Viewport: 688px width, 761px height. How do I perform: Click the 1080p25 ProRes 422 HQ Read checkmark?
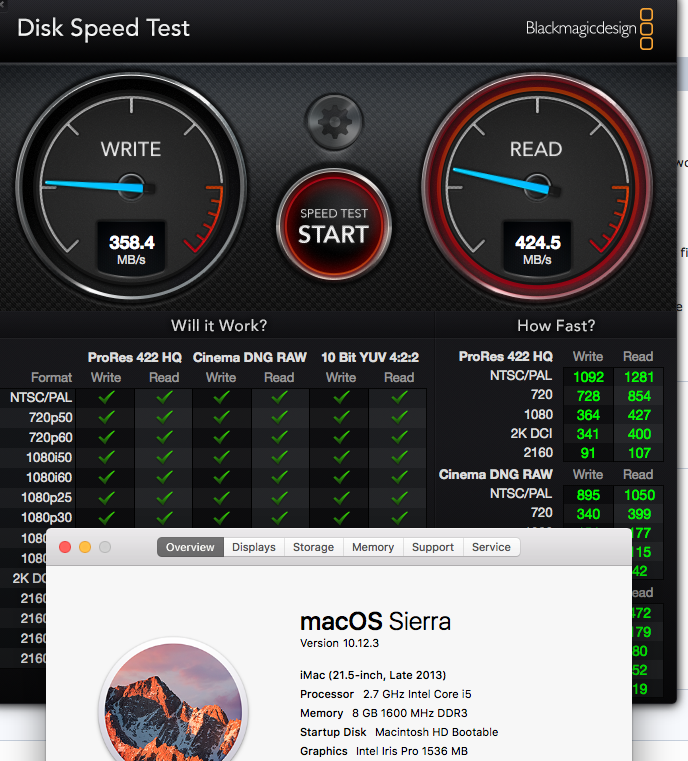(164, 497)
